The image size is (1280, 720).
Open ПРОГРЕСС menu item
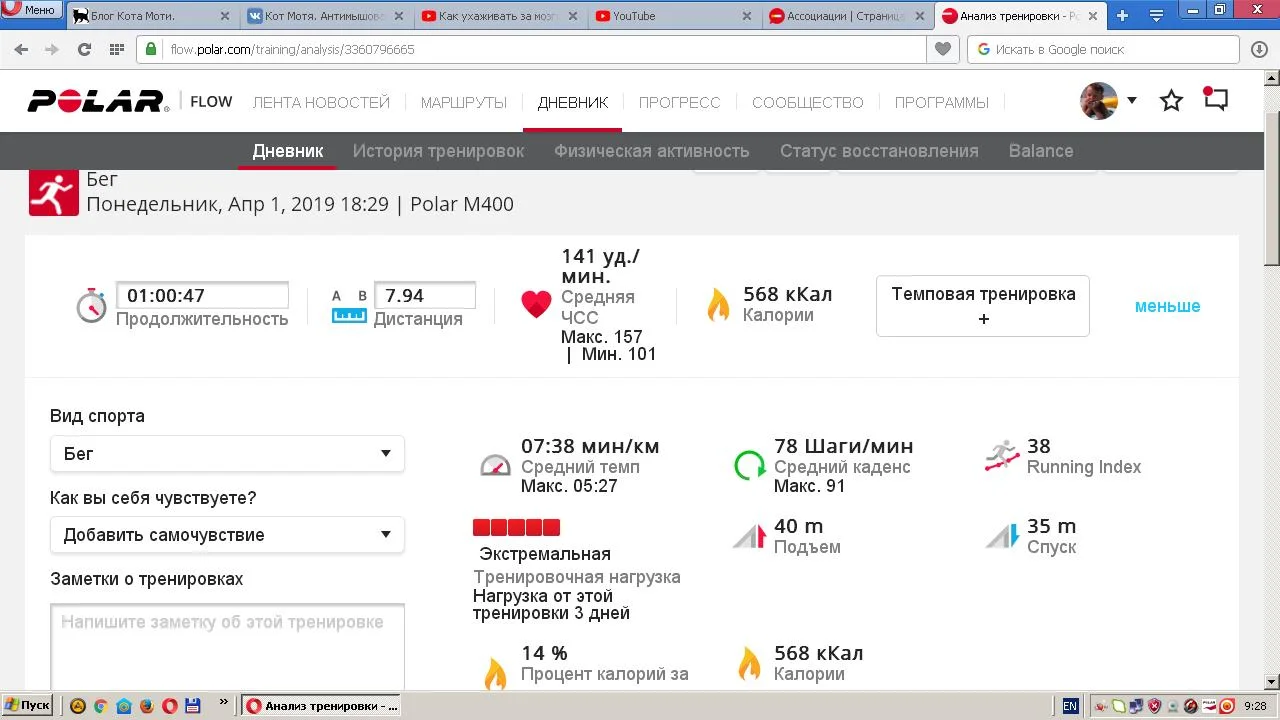pyautogui.click(x=680, y=102)
